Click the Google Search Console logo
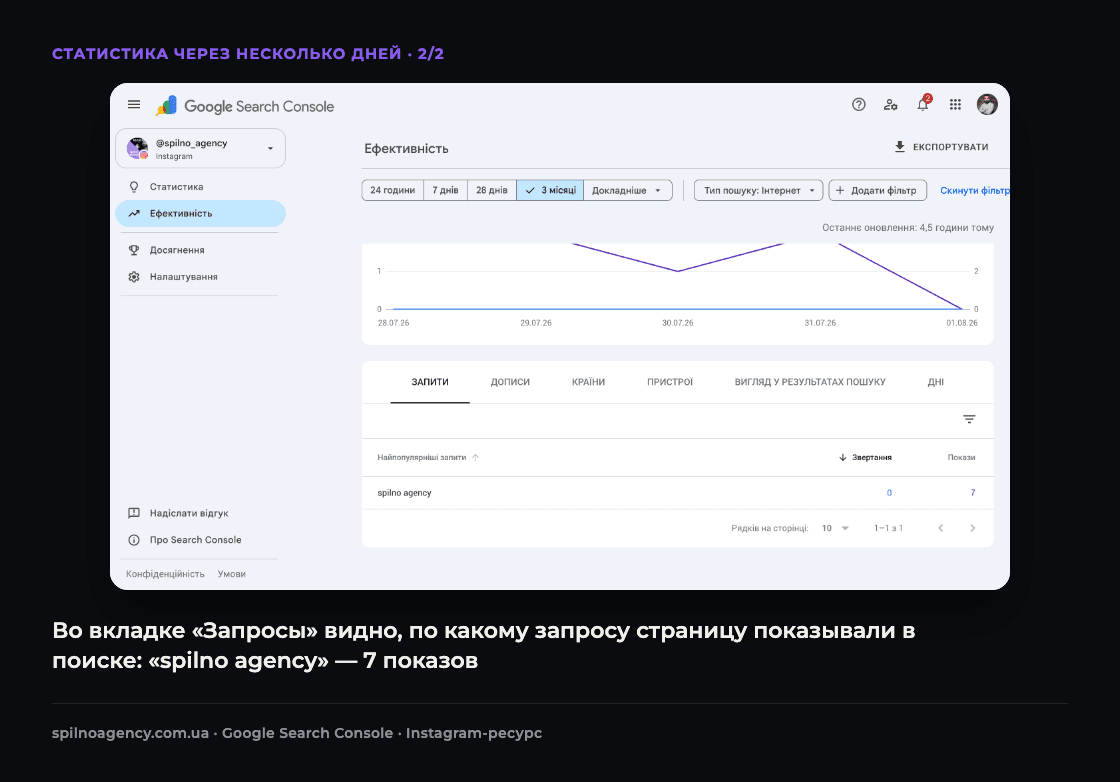This screenshot has width=1120, height=782. (x=244, y=106)
